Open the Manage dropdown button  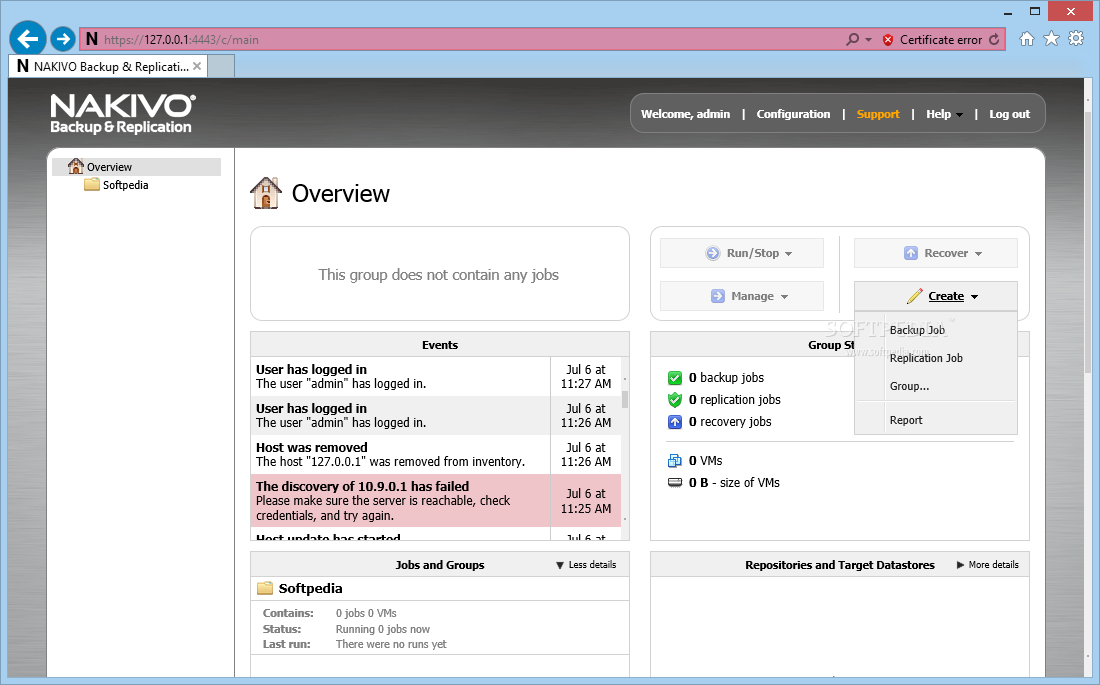[742, 296]
